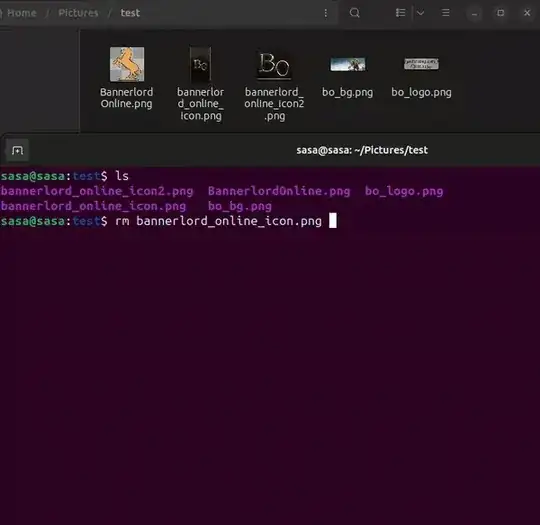Minimize the file manager window
Screen dimensions: 540x525
pyautogui.click(x=475, y=13)
